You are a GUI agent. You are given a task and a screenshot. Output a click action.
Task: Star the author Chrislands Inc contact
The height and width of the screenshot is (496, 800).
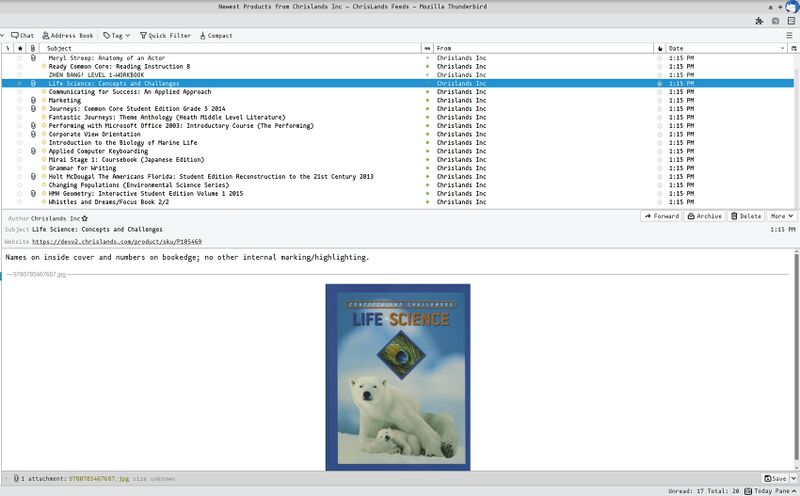85,218
